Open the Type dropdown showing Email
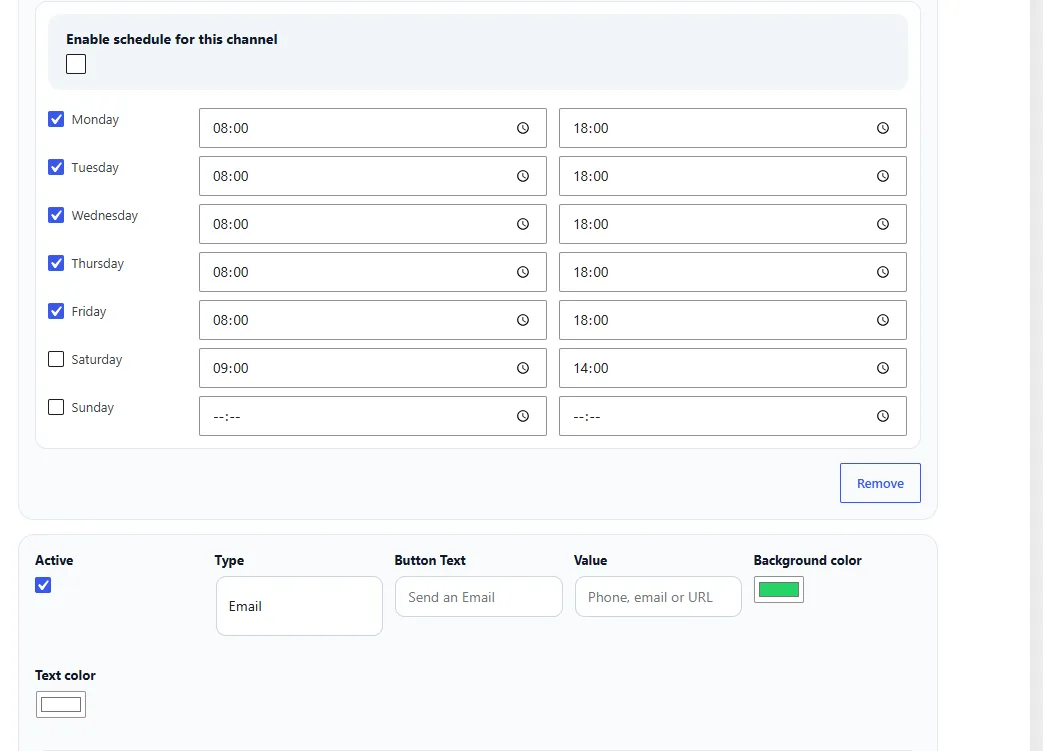1043x751 pixels. (x=299, y=606)
